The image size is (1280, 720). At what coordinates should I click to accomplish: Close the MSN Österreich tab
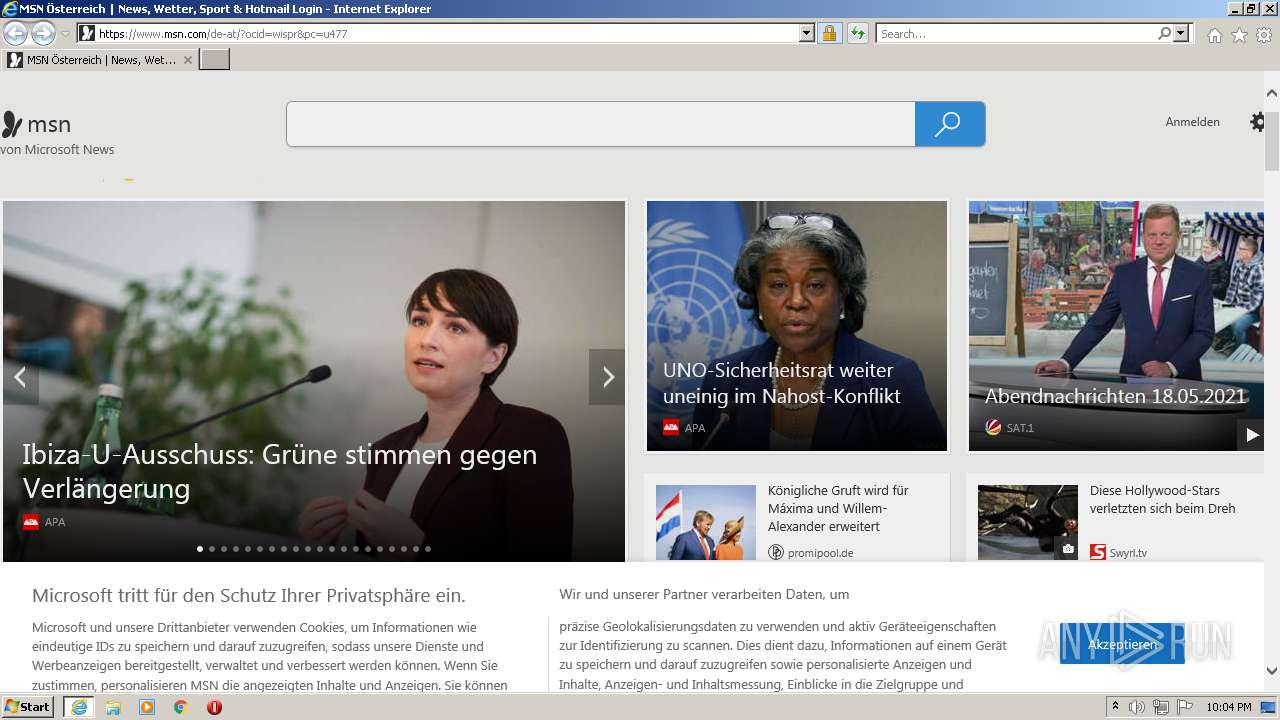(187, 60)
